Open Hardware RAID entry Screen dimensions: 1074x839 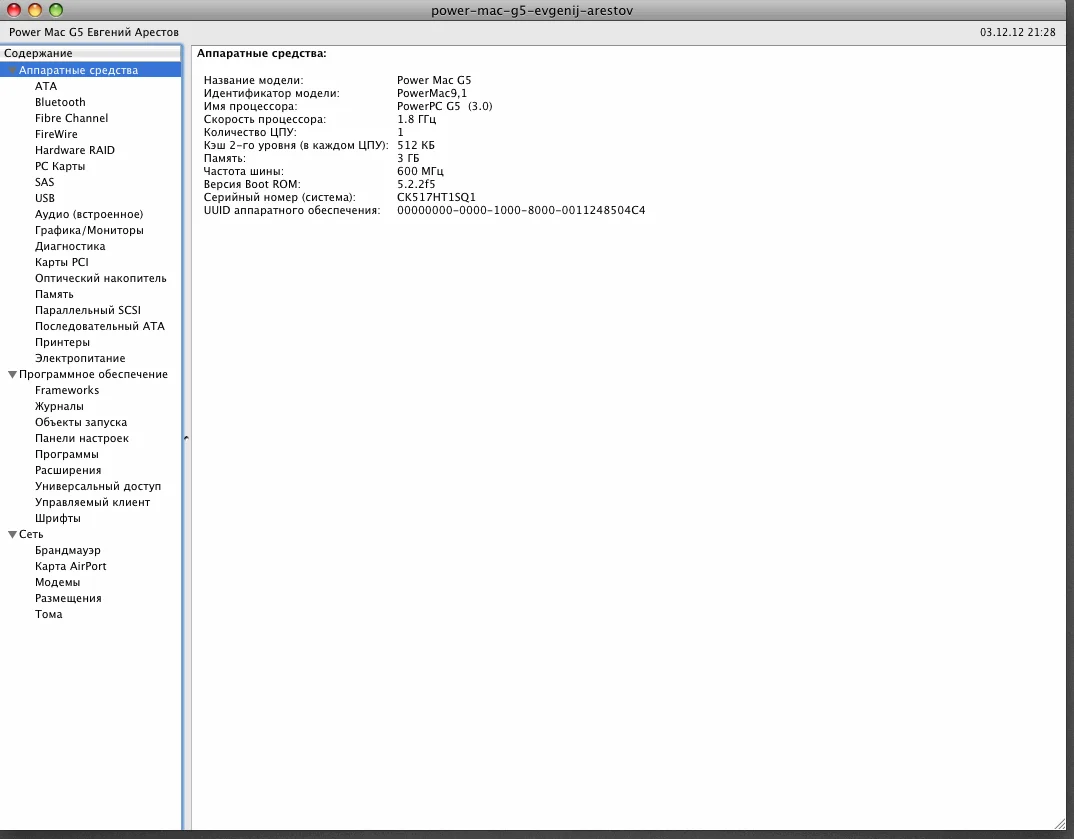(75, 150)
